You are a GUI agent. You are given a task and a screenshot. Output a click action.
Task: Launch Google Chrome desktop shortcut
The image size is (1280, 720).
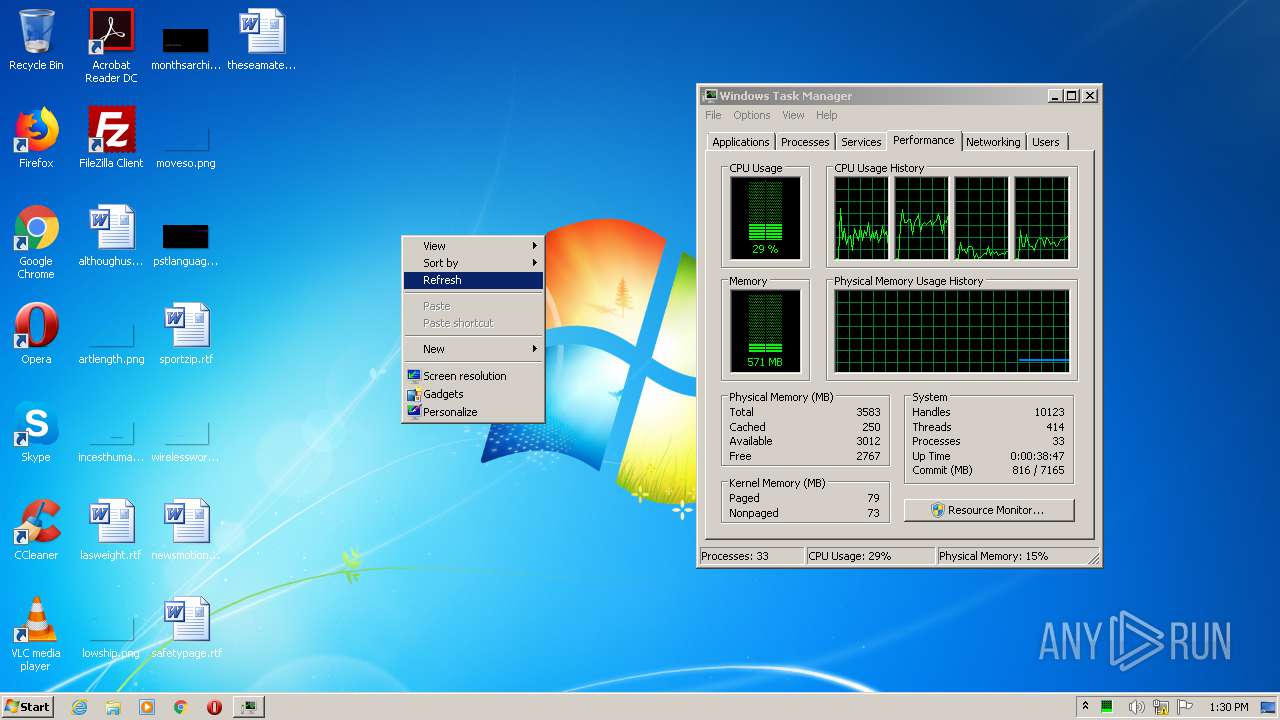[x=36, y=242]
